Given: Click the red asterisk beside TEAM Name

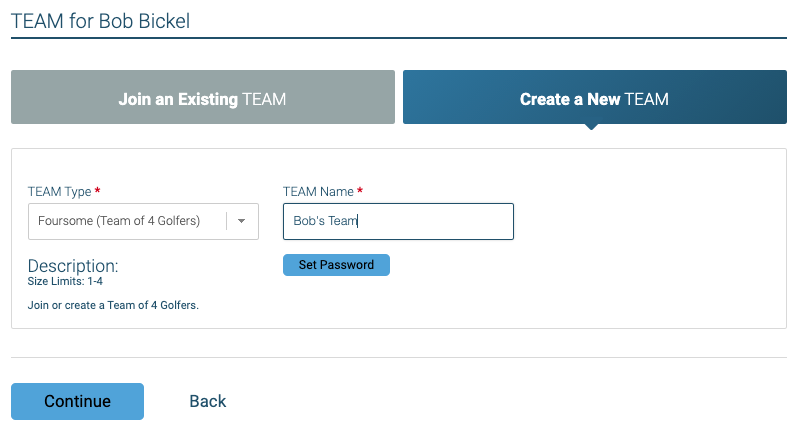Looking at the screenshot, I should click(x=360, y=191).
